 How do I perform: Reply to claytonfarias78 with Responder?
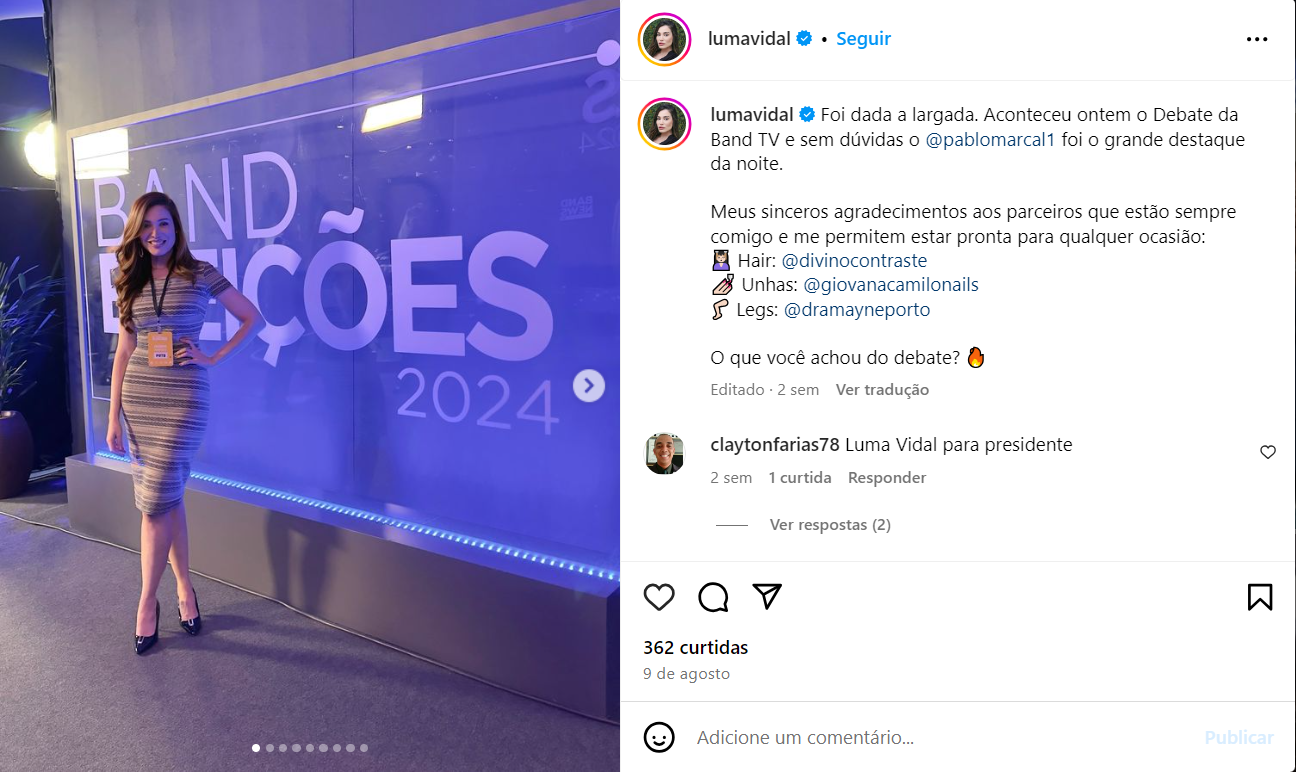(887, 478)
